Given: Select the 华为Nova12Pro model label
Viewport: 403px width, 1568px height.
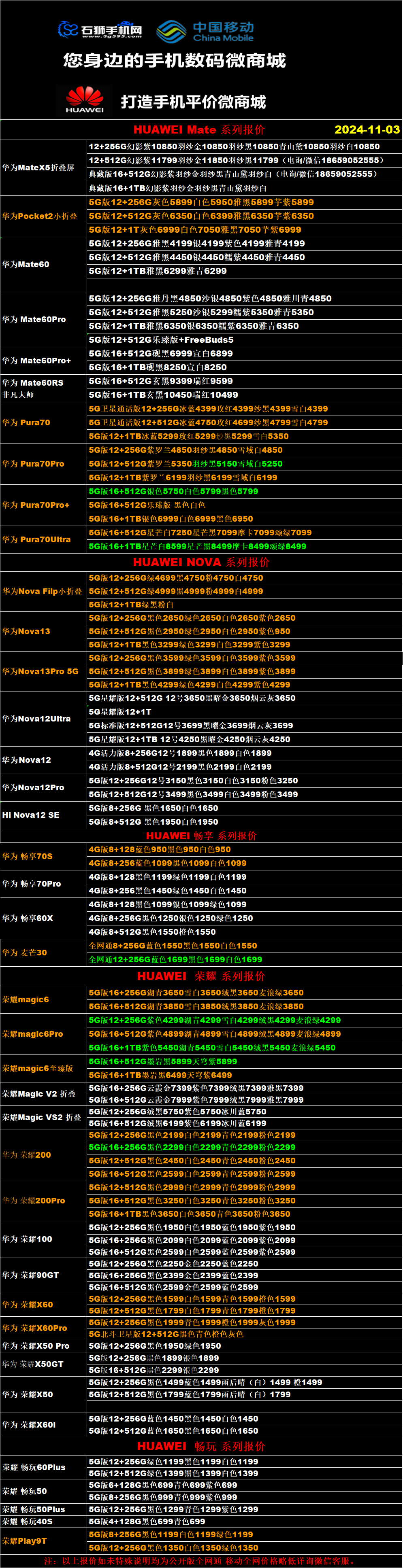Looking at the screenshot, I should 33,788.
